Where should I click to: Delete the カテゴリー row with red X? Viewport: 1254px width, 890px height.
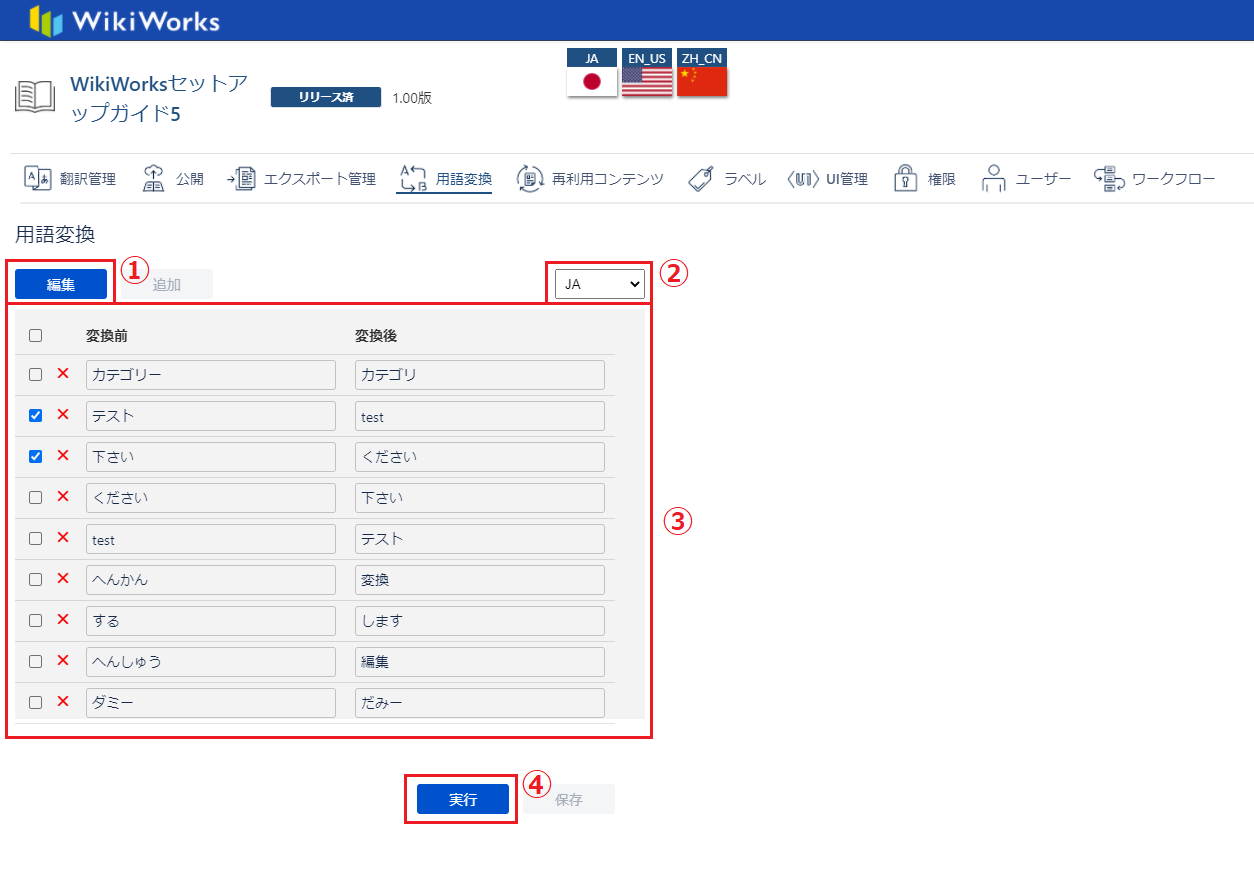(x=63, y=374)
